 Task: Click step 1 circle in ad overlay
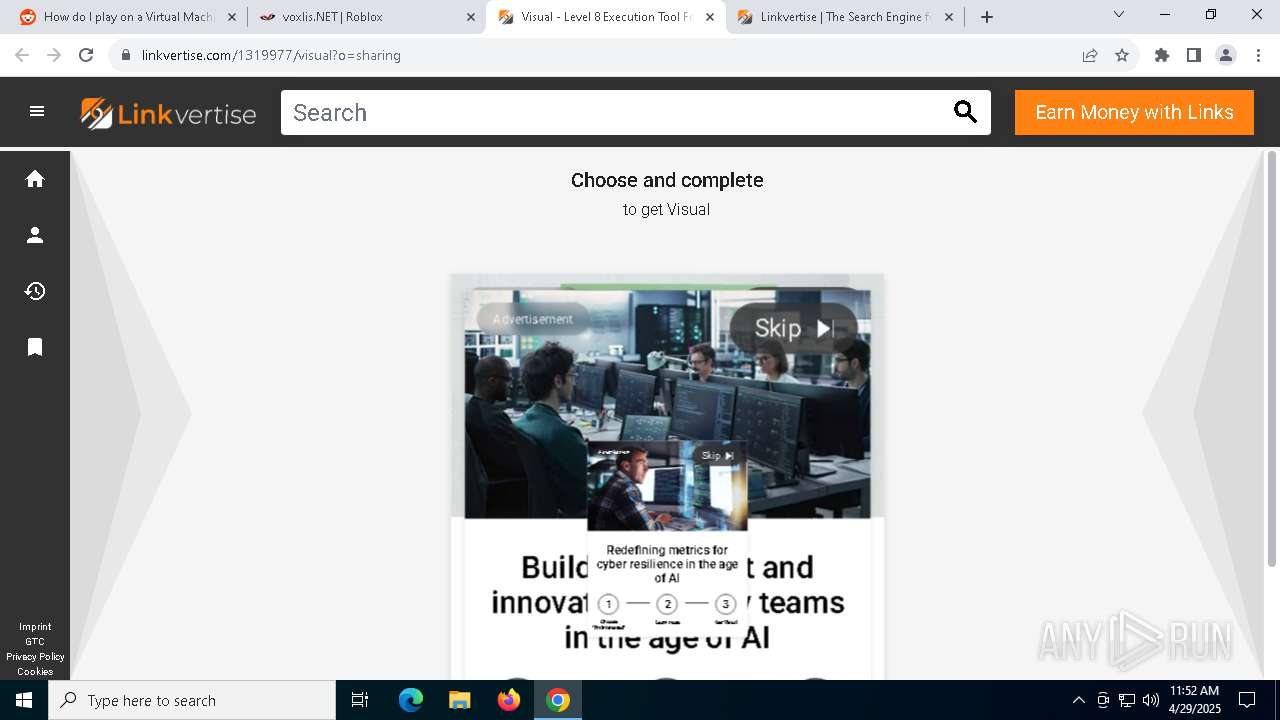click(608, 604)
